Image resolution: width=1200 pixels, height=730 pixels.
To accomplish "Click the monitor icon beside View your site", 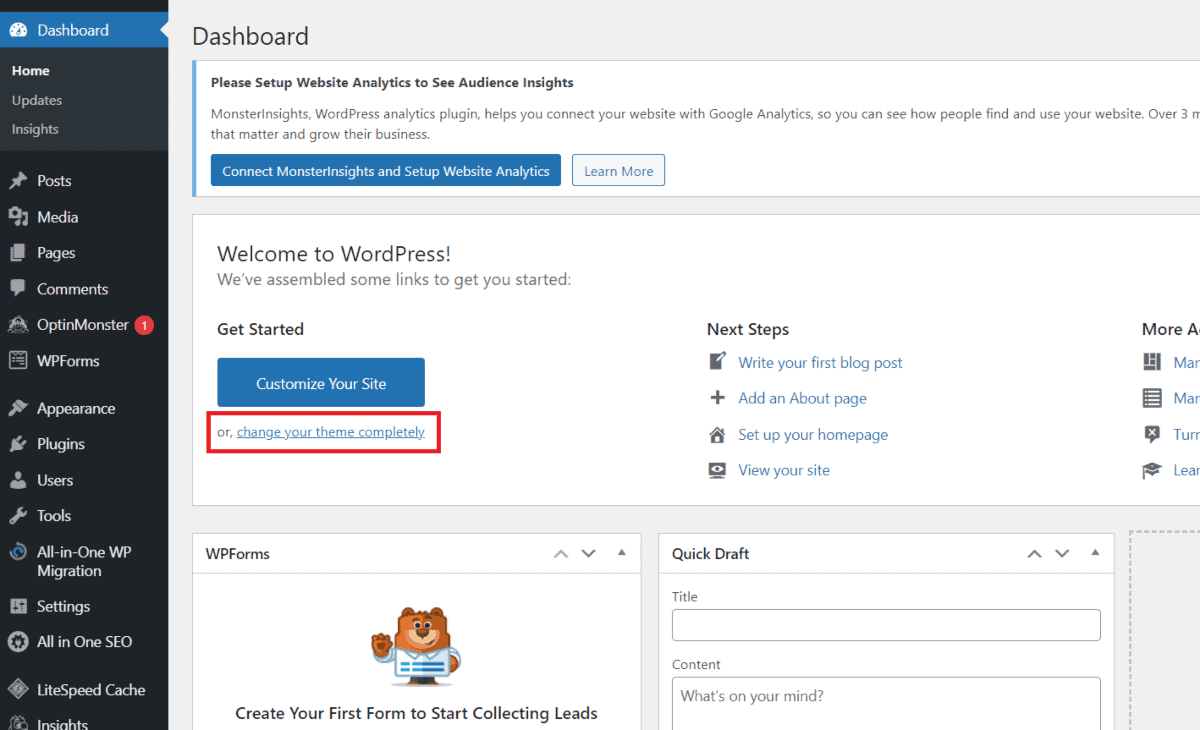I will tap(717, 470).
